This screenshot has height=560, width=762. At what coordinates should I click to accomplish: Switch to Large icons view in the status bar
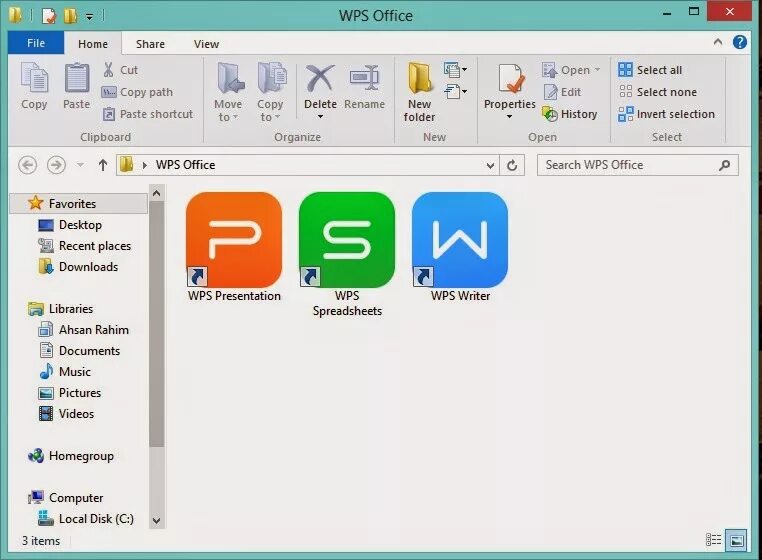(x=737, y=540)
